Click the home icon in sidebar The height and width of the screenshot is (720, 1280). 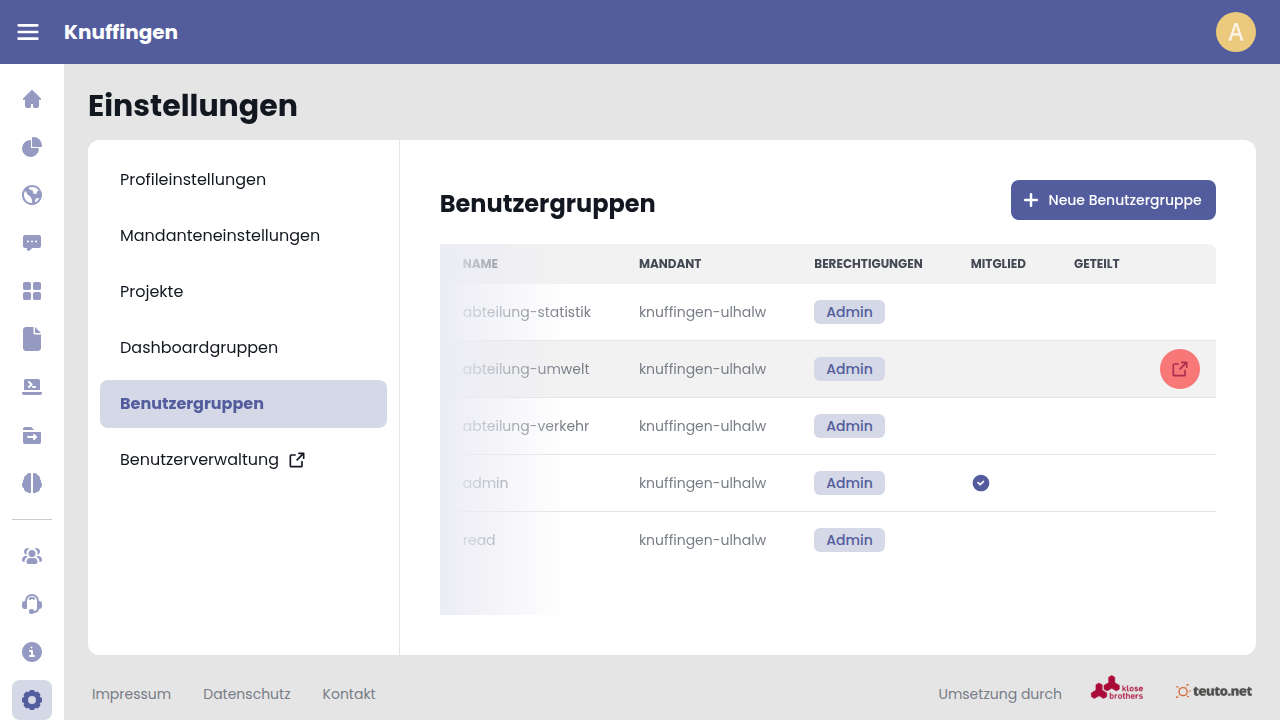(32, 99)
